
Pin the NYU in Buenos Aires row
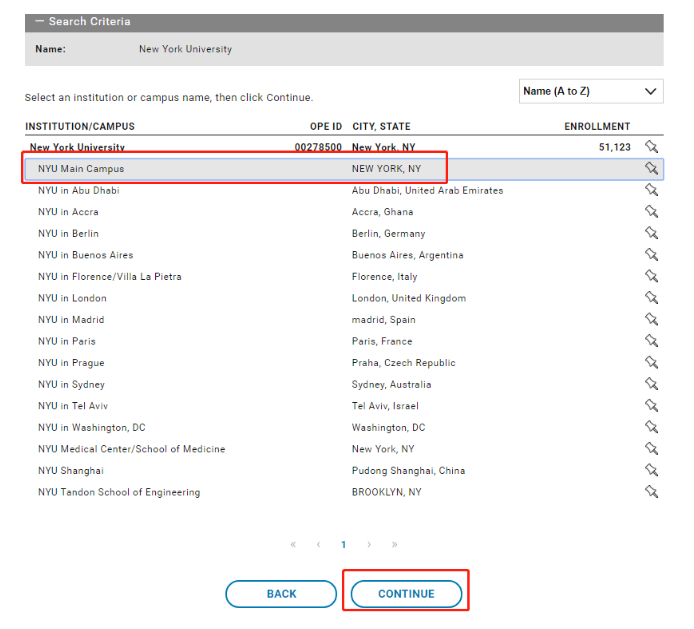[651, 255]
